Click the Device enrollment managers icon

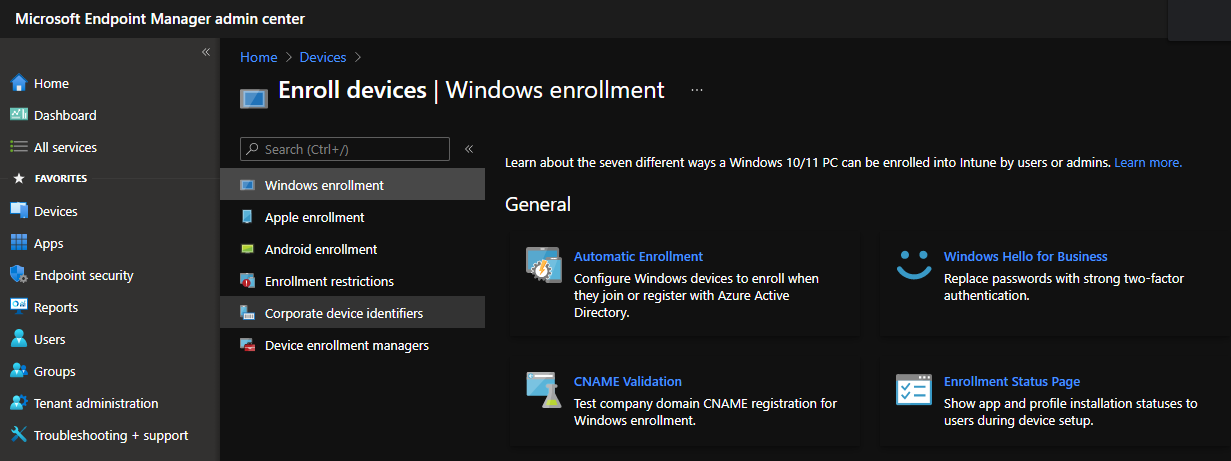(x=247, y=345)
